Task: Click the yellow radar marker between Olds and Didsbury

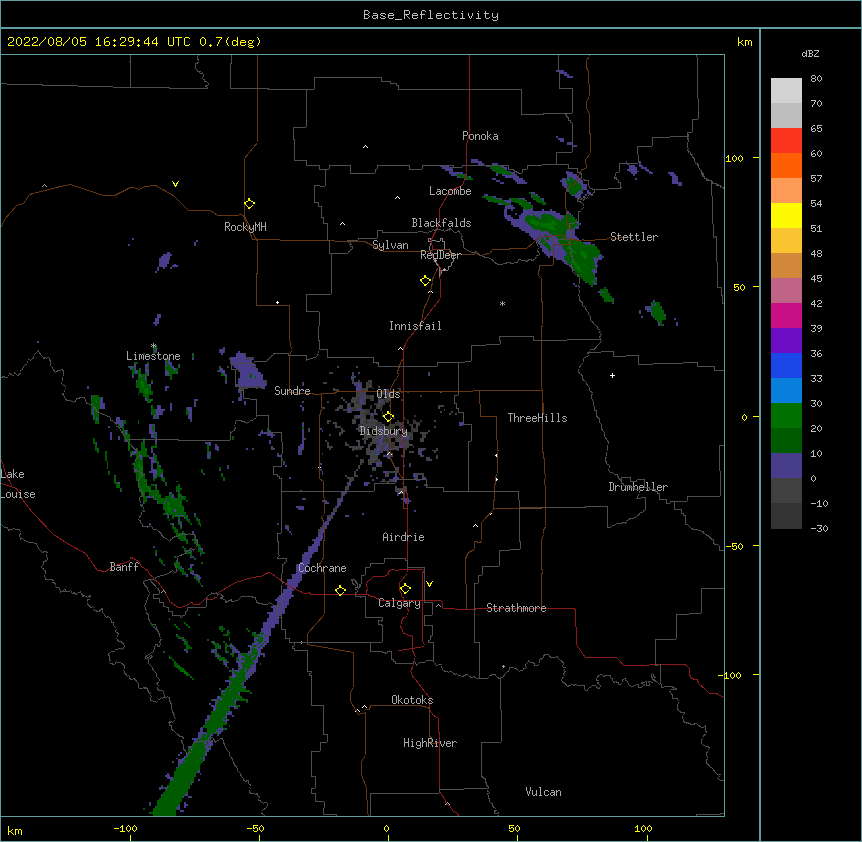Action: click(388, 416)
